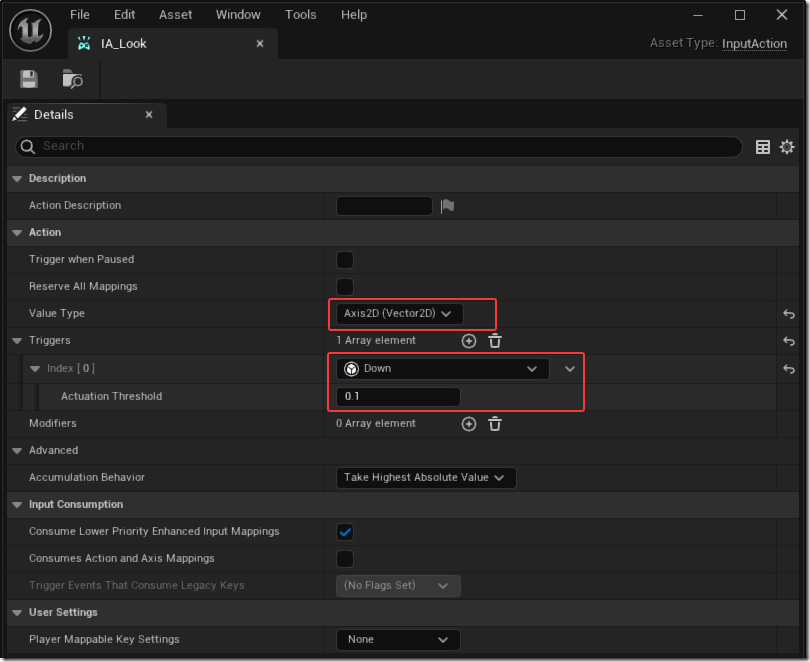Add a new Modifiers array element
Image resolution: width=810 pixels, height=662 pixels.
pos(469,424)
